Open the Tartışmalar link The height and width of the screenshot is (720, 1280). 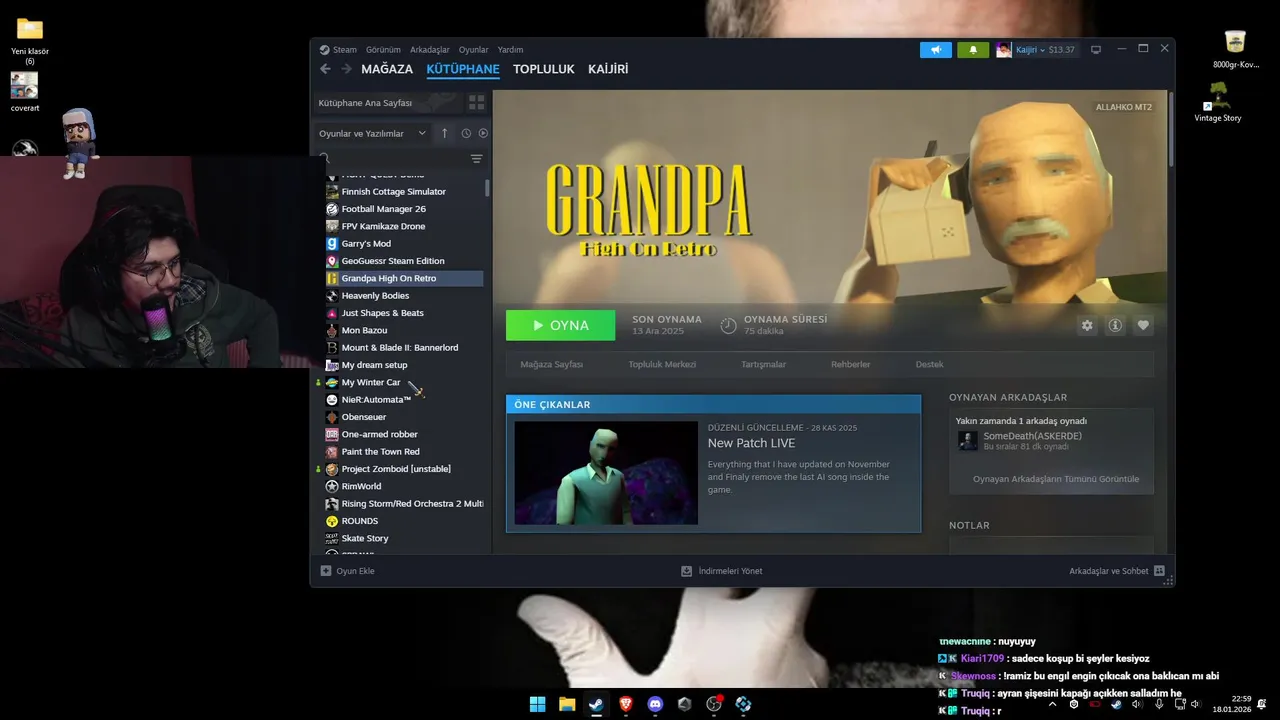tap(763, 364)
